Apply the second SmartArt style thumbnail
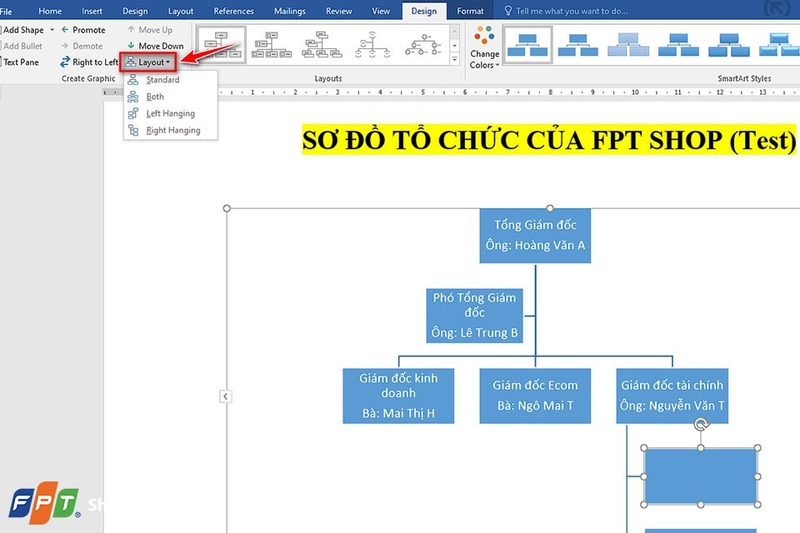The image size is (800, 533). pos(578,45)
